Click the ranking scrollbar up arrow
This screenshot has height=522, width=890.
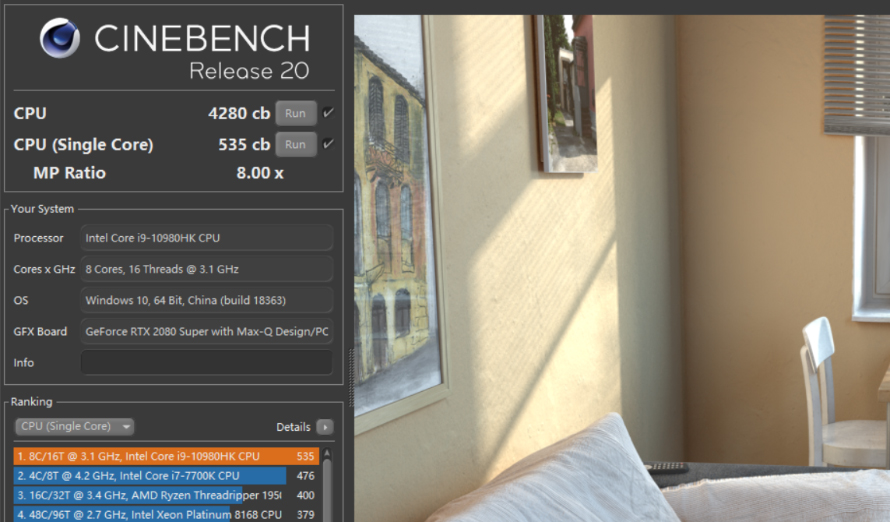[x=326, y=453]
